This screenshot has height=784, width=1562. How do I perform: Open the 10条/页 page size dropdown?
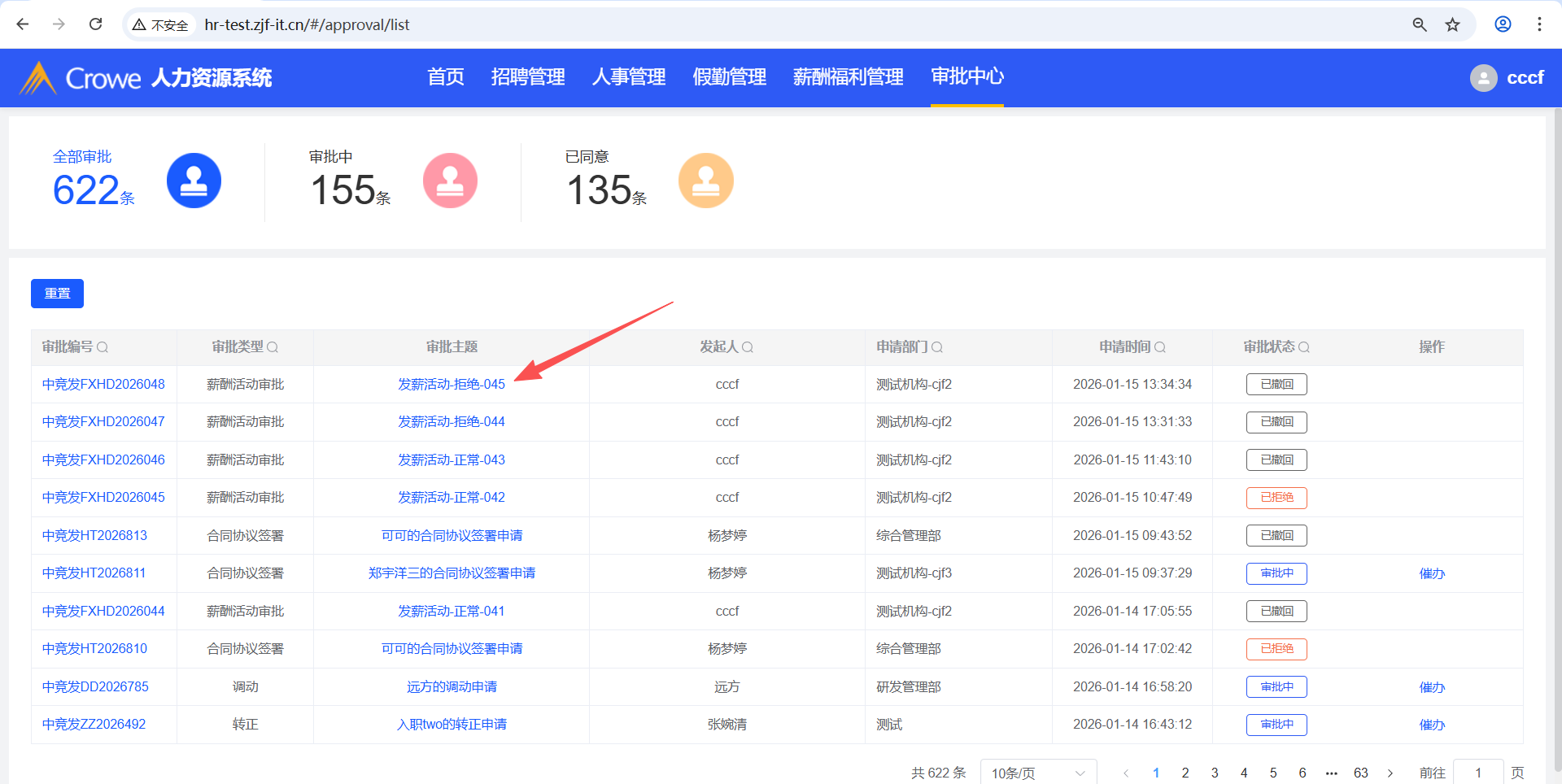click(1038, 773)
